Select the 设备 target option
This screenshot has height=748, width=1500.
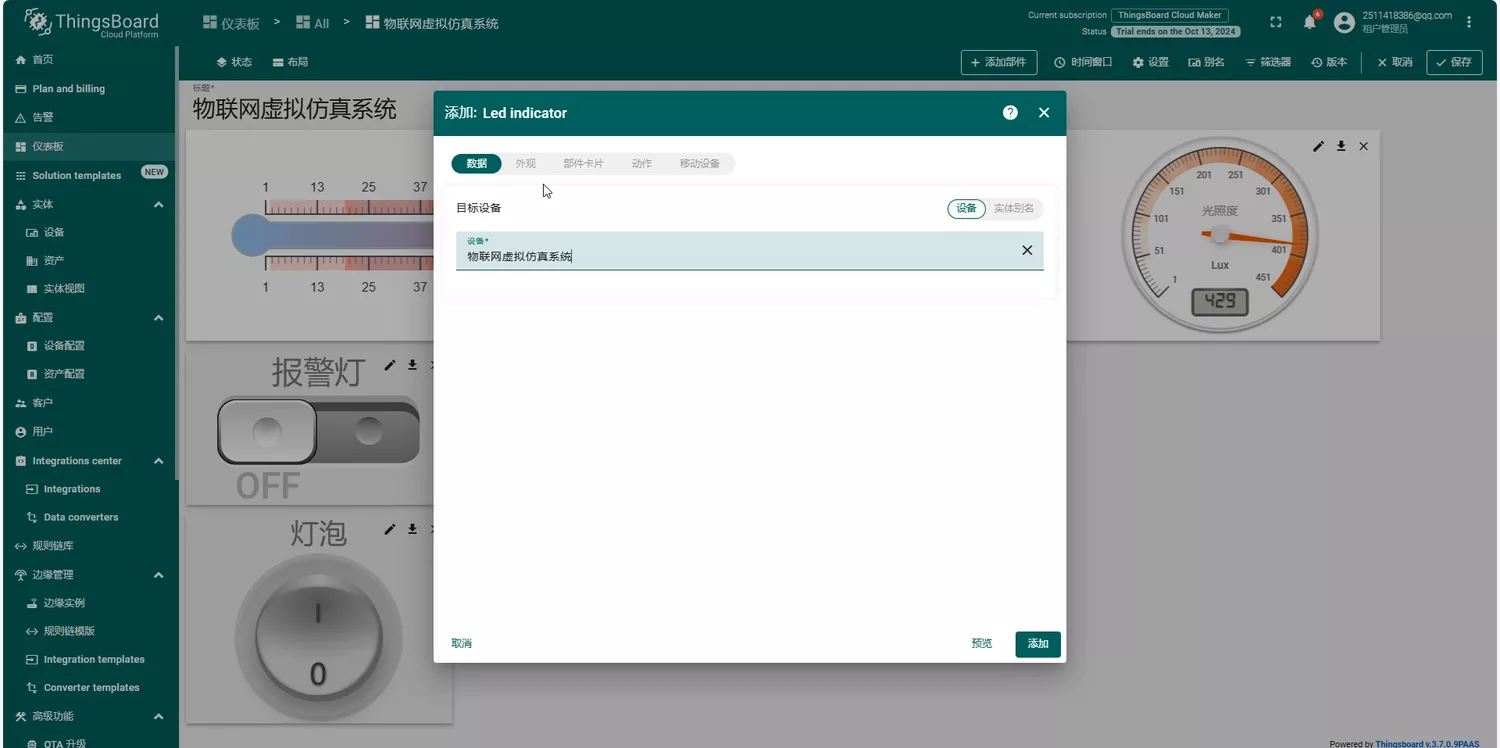(x=966, y=208)
